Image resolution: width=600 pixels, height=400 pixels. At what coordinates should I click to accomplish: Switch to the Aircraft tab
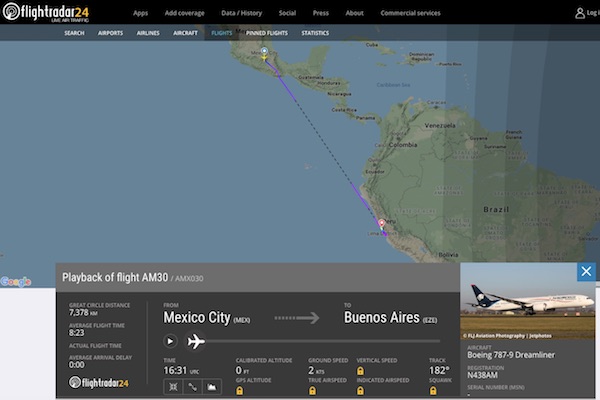click(185, 33)
